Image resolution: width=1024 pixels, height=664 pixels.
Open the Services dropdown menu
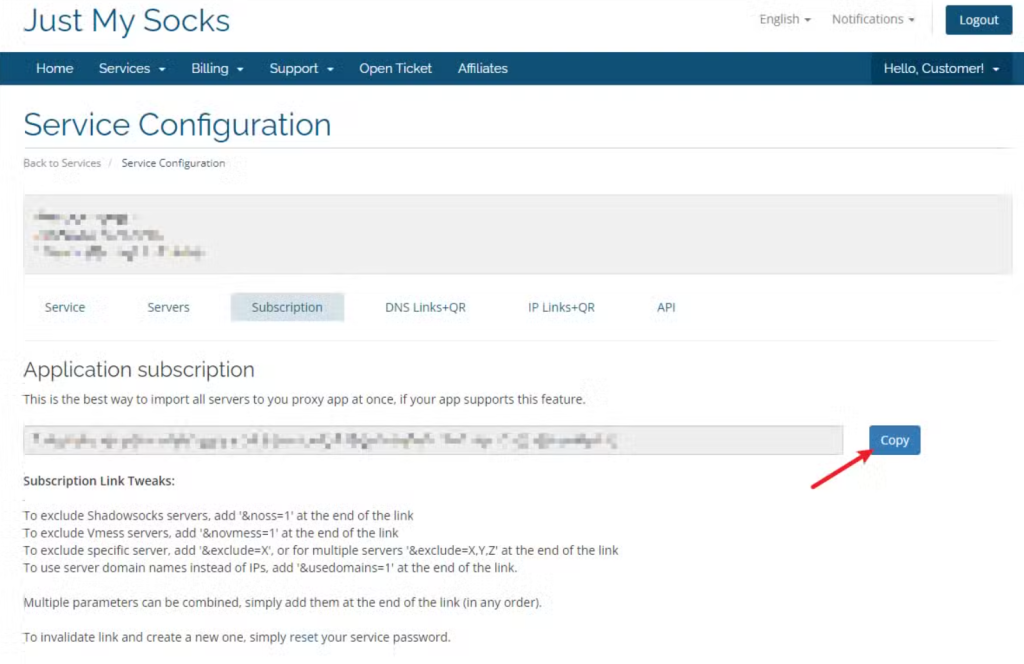click(x=132, y=69)
